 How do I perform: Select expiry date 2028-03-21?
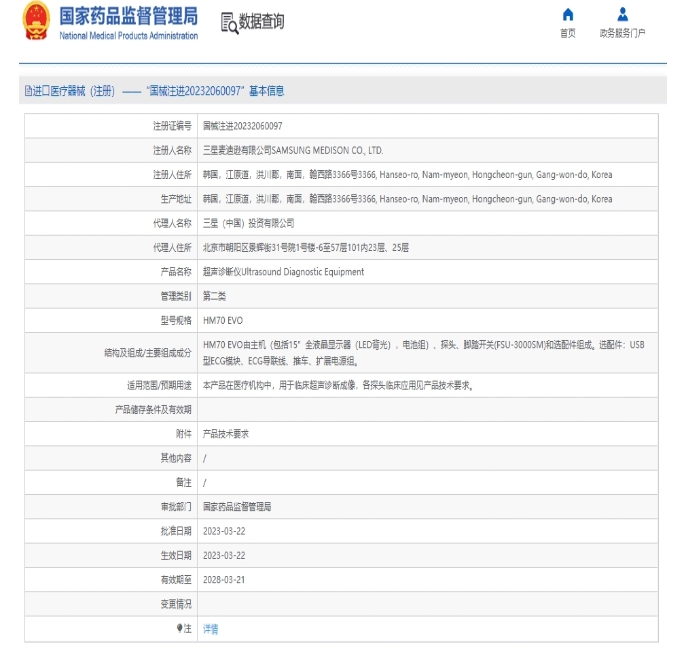pos(224,580)
